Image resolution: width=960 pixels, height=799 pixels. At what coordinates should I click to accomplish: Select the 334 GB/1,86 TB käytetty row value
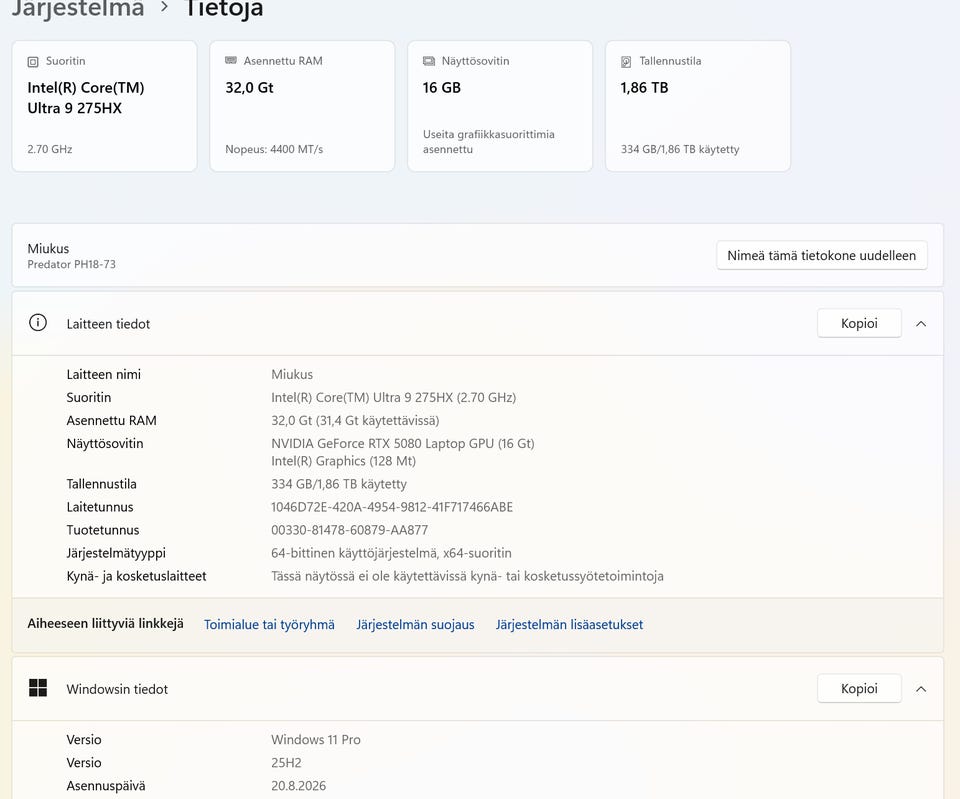[339, 484]
